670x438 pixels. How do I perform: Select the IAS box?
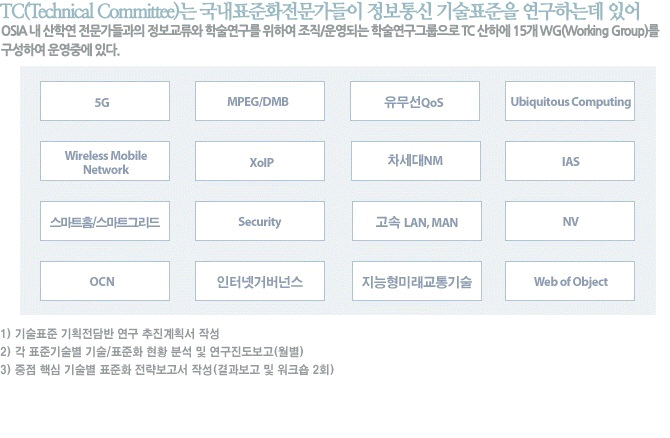(x=570, y=161)
